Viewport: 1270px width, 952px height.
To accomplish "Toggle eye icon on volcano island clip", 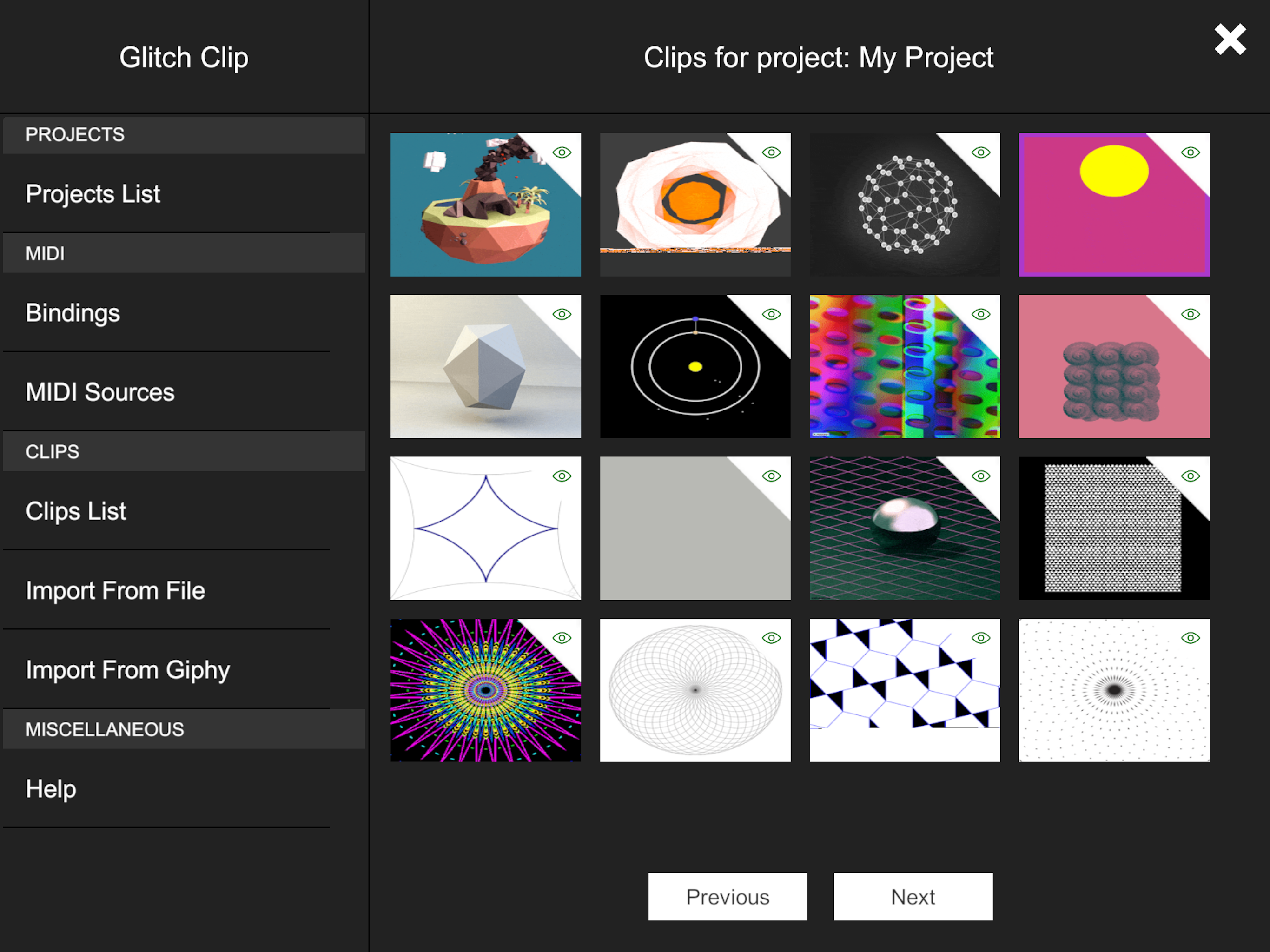I will [x=562, y=152].
